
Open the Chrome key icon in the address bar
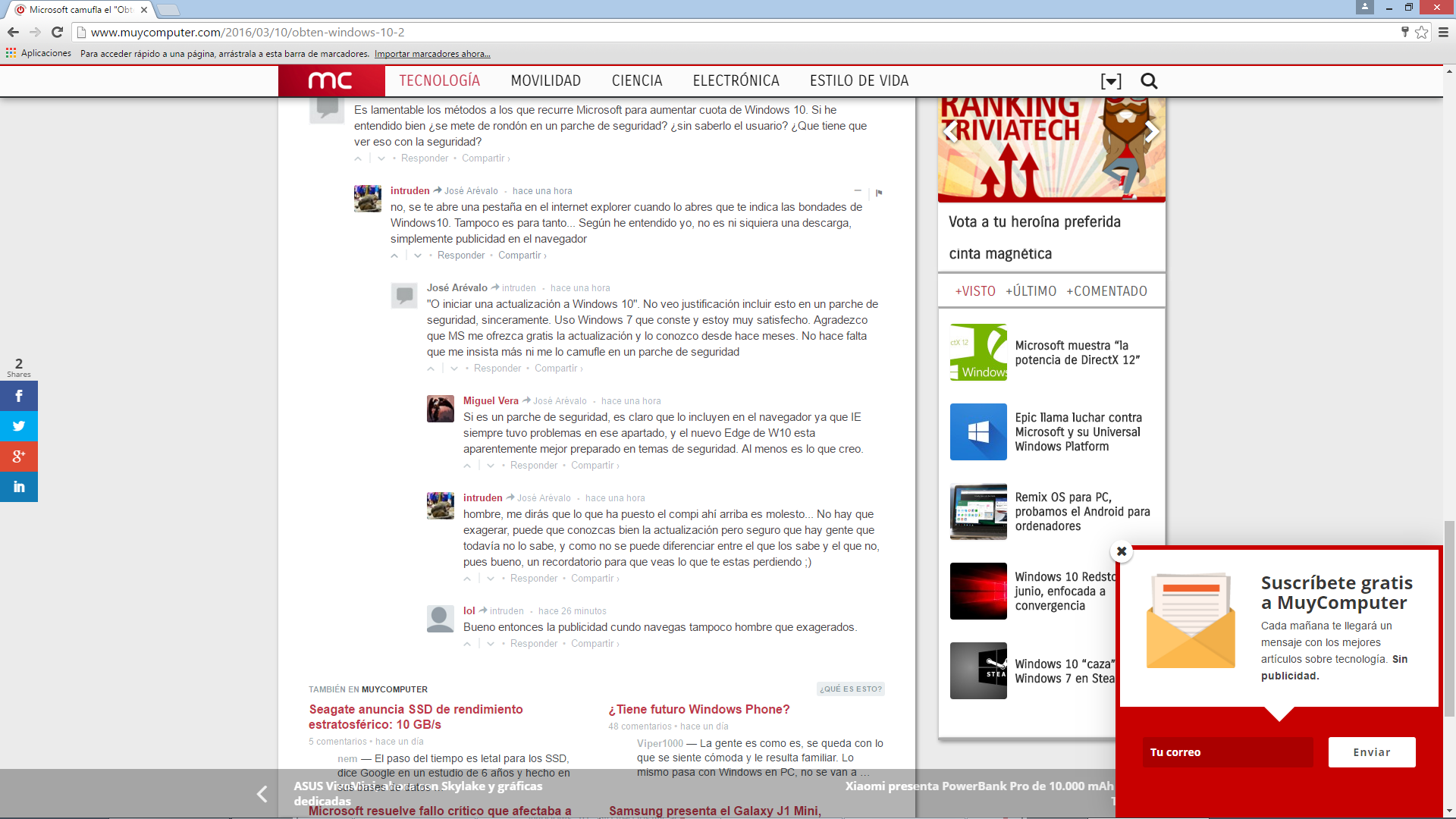(1404, 32)
